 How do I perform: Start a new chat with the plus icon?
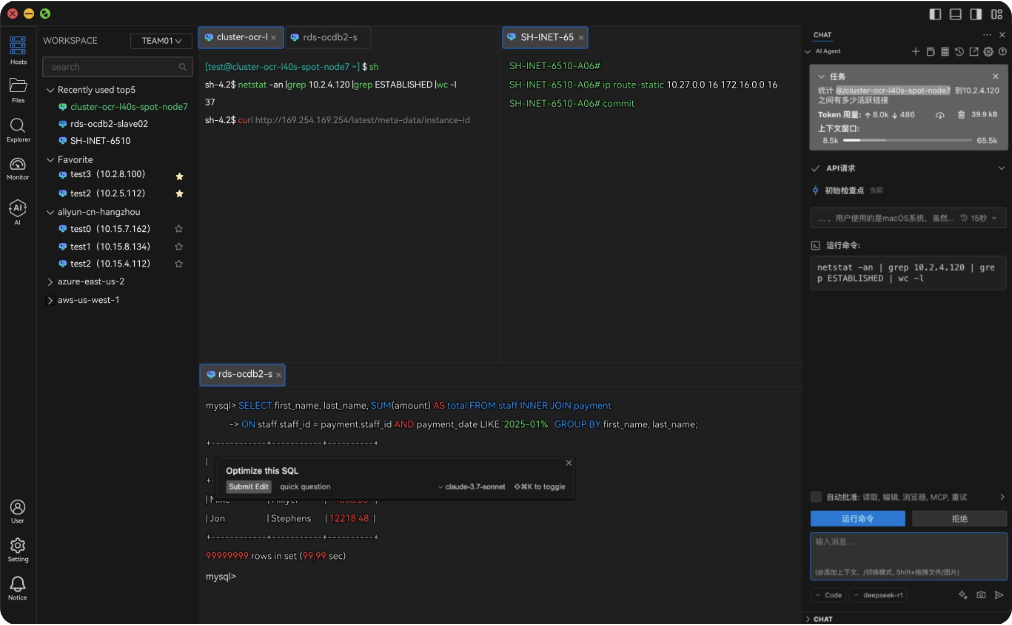[x=915, y=52]
